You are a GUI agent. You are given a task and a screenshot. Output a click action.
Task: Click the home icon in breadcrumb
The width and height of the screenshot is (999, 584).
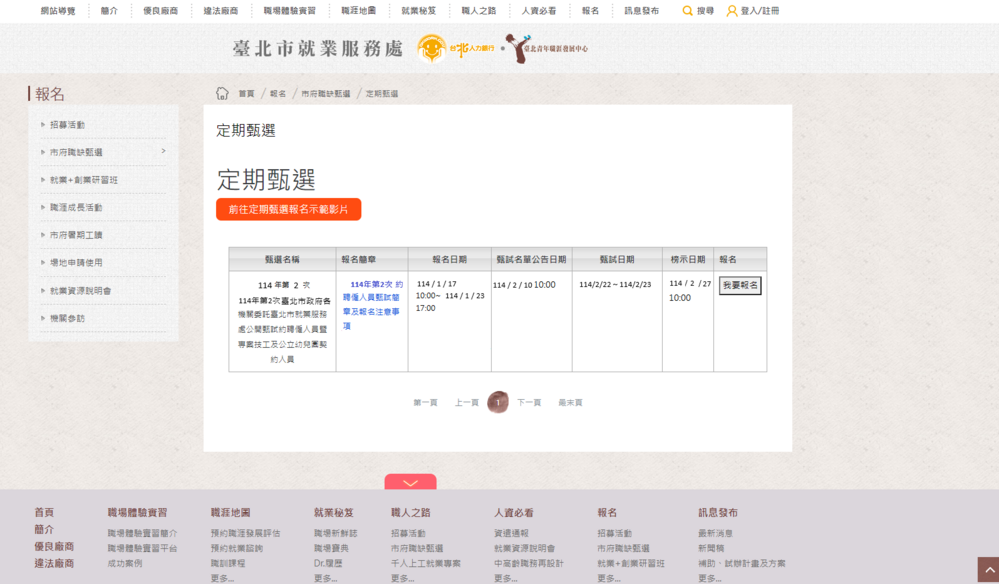pyautogui.click(x=222, y=93)
